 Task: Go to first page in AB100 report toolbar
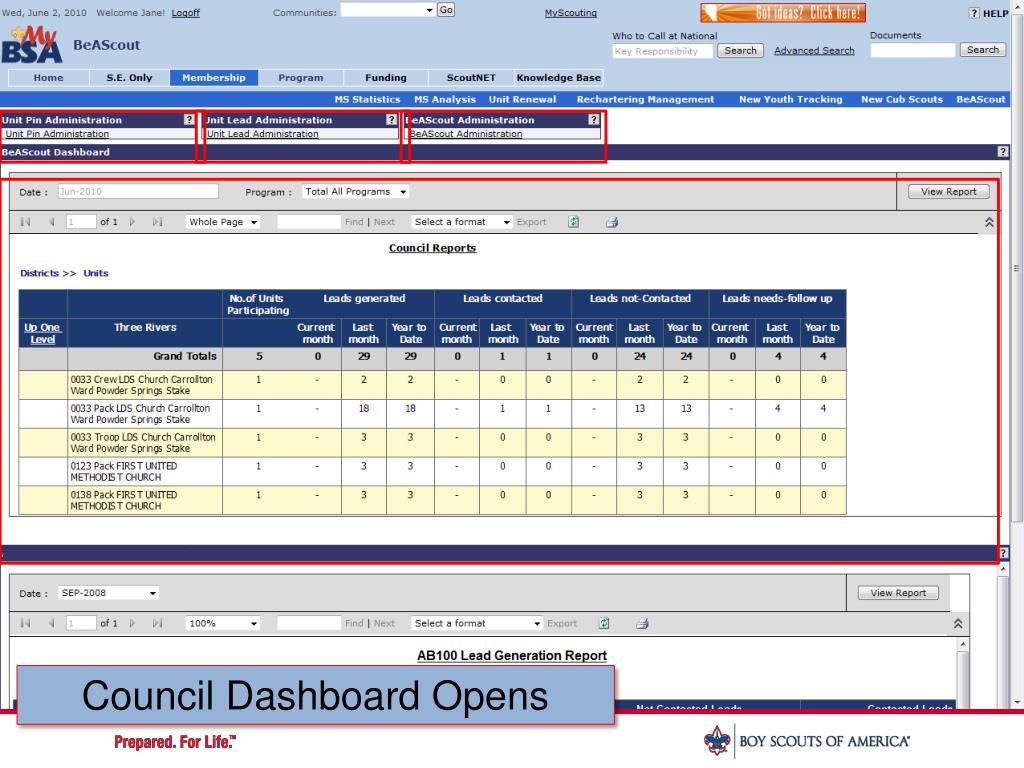tap(25, 624)
